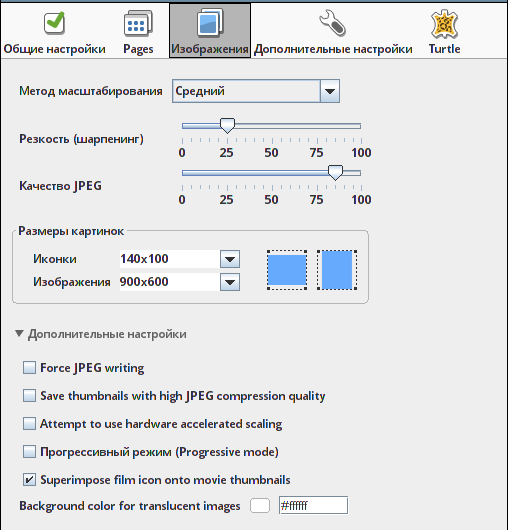The width and height of the screenshot is (508, 530).
Task: Click the Качество JPEG slider handle
Action: point(336,173)
